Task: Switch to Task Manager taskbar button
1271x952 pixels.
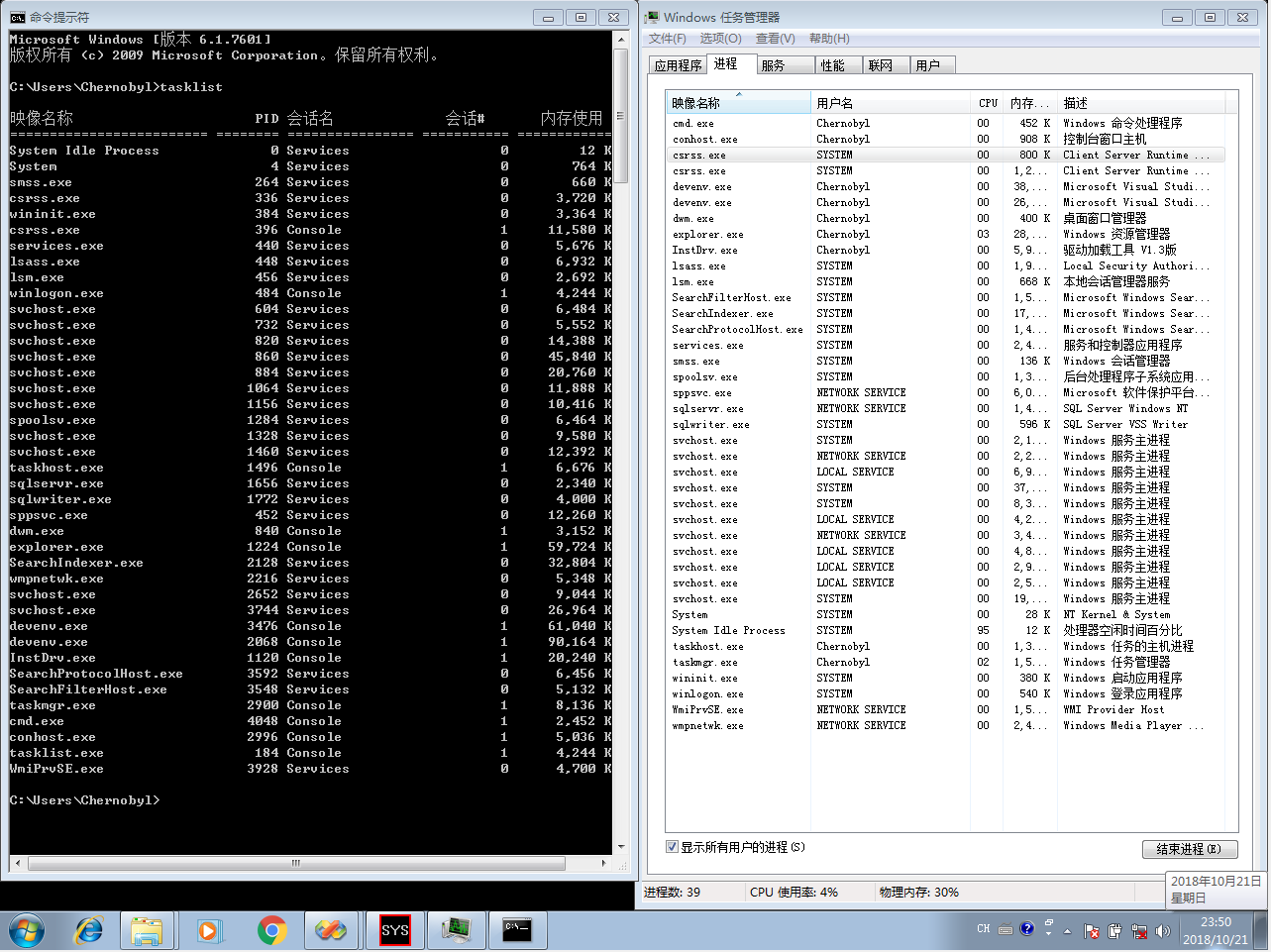Action: click(456, 931)
